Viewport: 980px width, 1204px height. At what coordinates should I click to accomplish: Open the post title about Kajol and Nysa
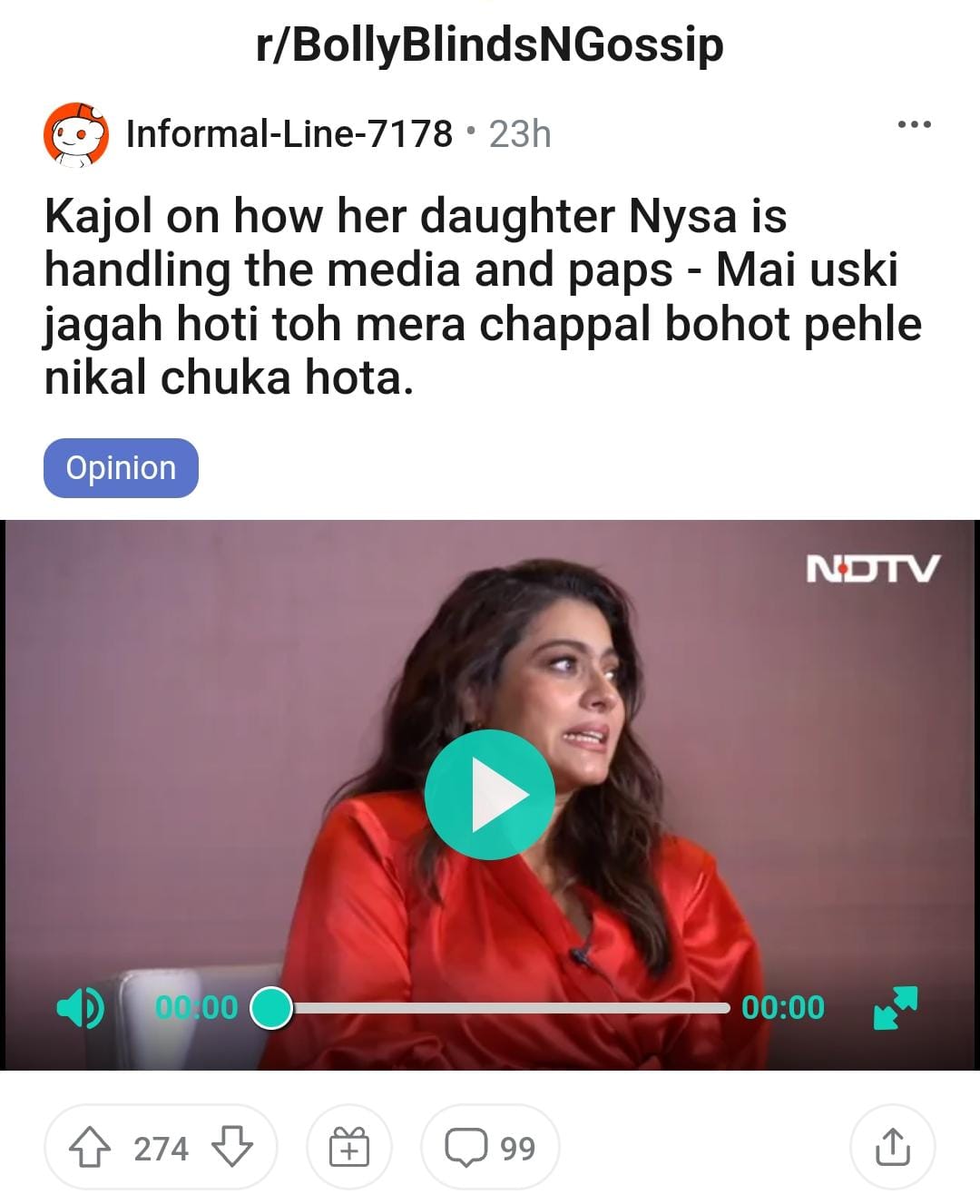coord(483,297)
